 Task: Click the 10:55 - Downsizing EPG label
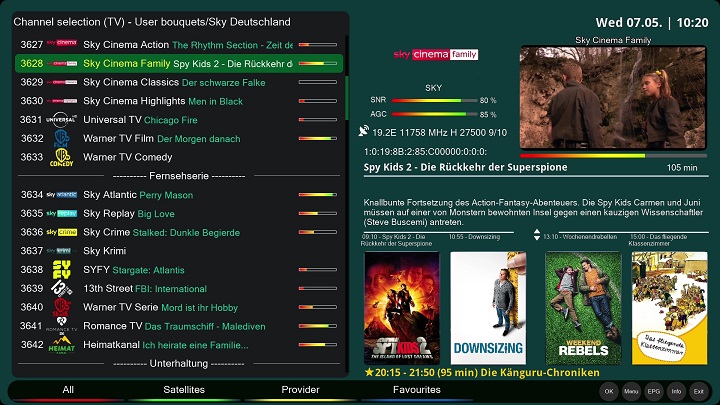tap(474, 237)
